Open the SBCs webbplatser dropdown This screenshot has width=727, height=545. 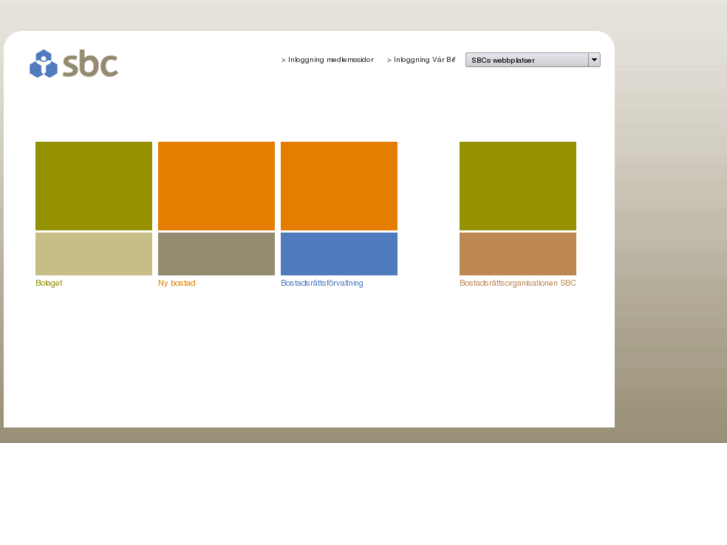tap(533, 60)
